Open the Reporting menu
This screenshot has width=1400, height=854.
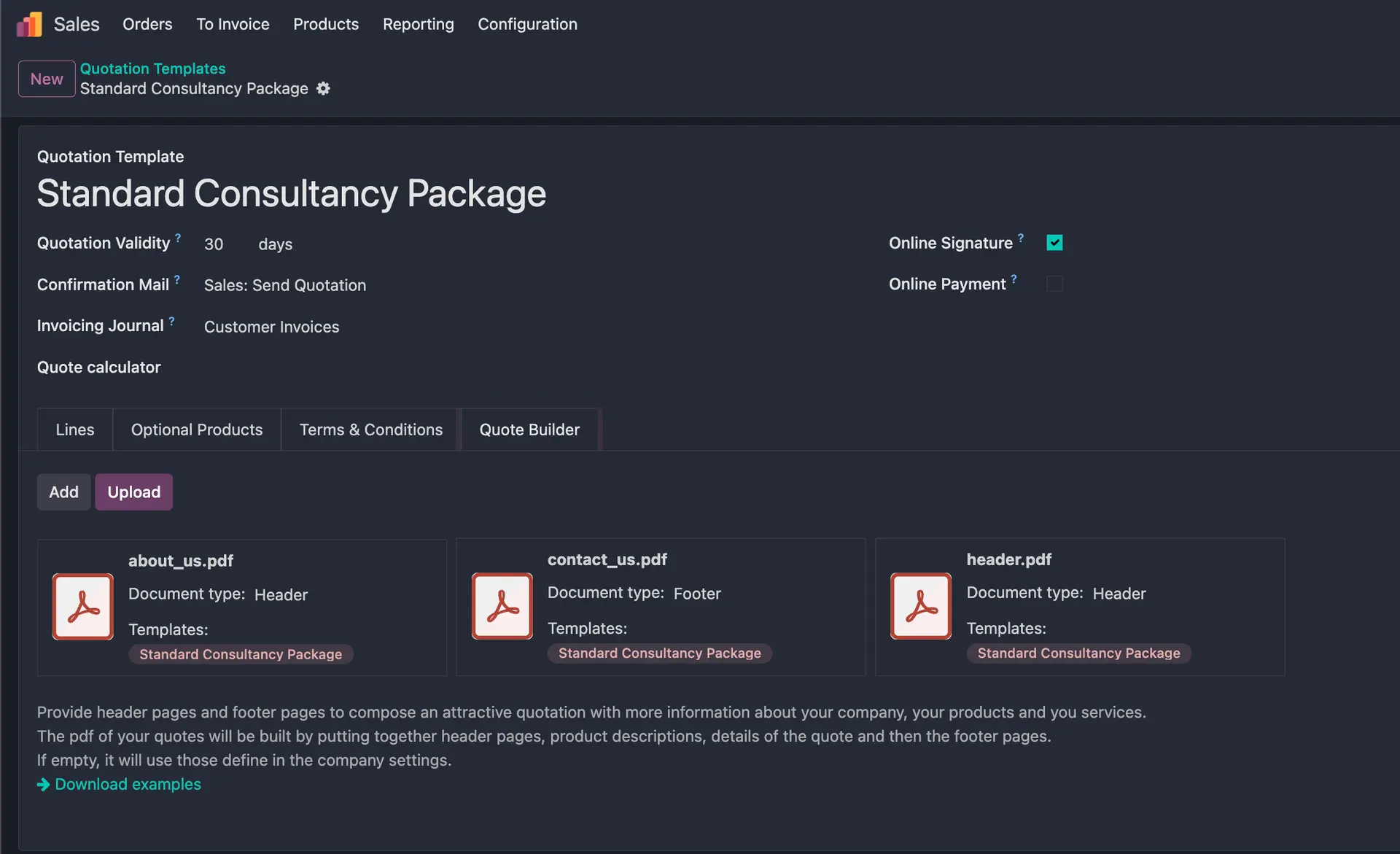tap(418, 24)
